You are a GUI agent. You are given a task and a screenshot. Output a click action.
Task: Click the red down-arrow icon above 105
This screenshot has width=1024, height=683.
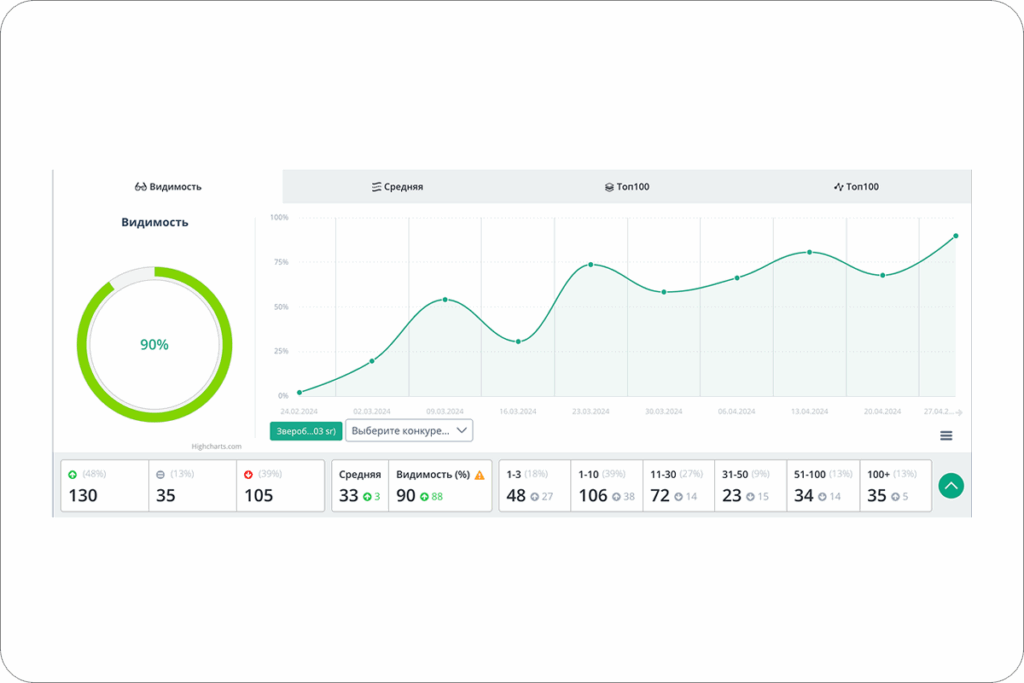pyautogui.click(x=248, y=475)
